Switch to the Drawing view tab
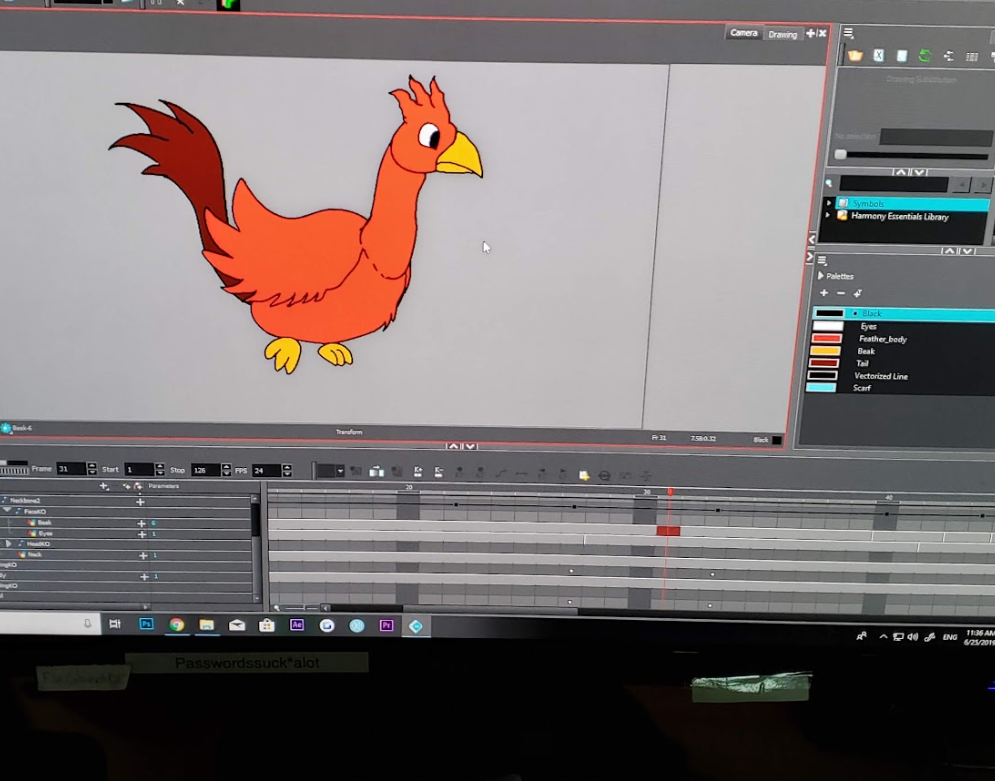 pos(782,34)
